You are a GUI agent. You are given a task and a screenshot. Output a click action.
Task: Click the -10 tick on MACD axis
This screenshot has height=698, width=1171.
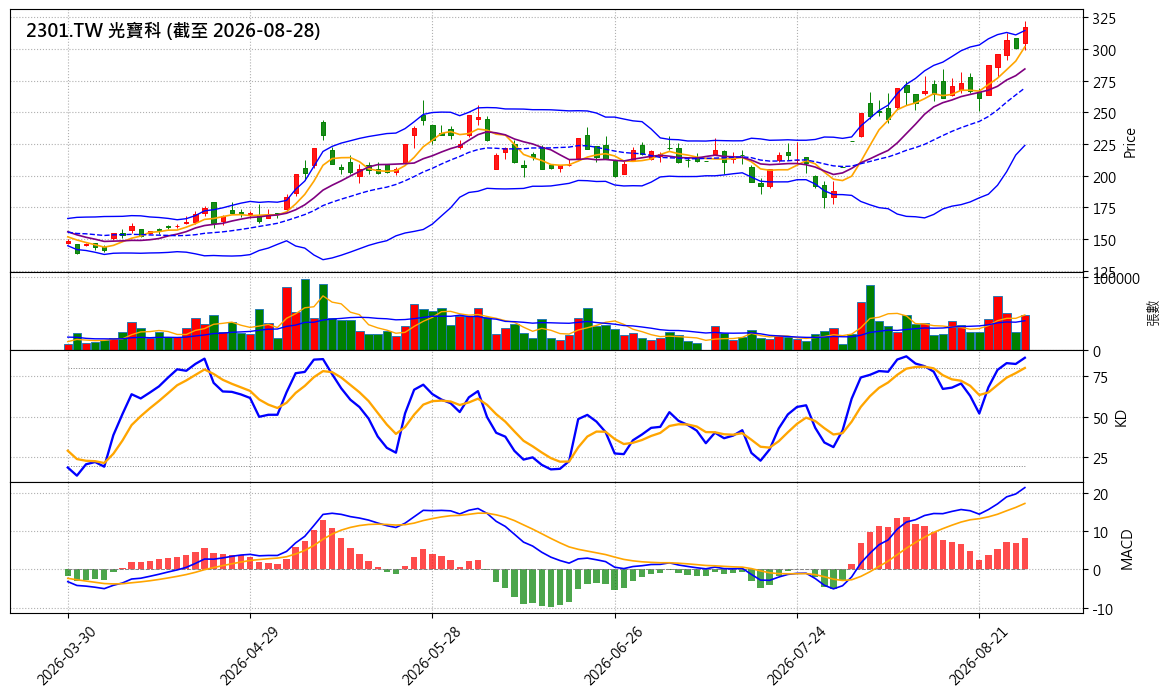[x=1101, y=610]
